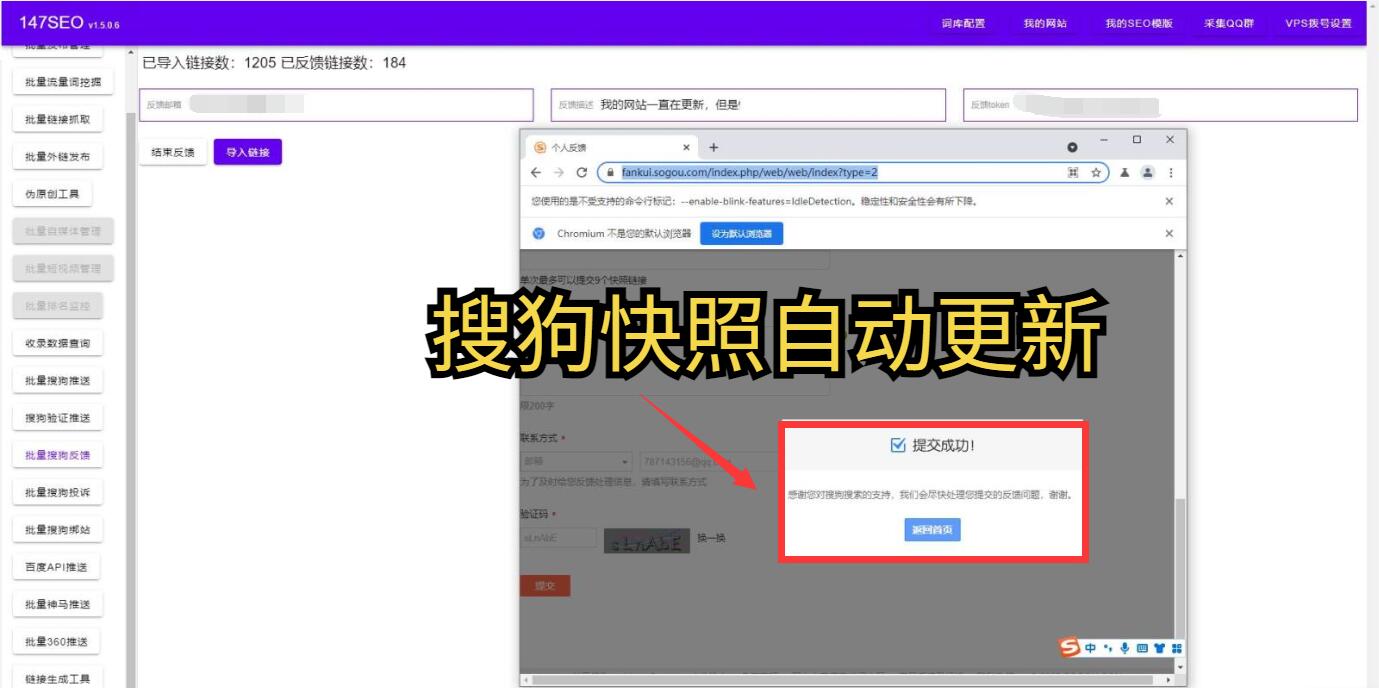Open the QR code icon in address bar

[x=1073, y=172]
